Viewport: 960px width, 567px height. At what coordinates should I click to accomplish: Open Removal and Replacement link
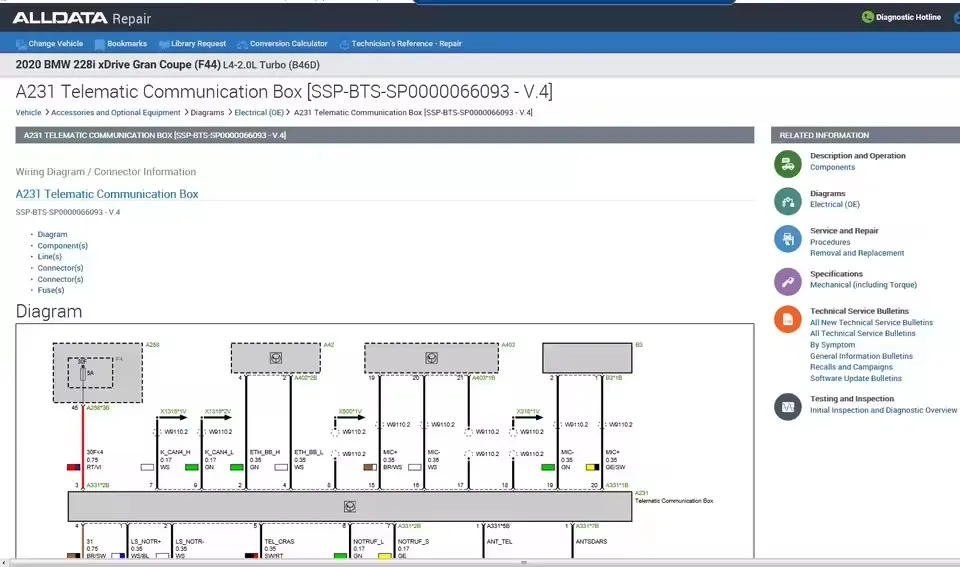[x=857, y=253]
